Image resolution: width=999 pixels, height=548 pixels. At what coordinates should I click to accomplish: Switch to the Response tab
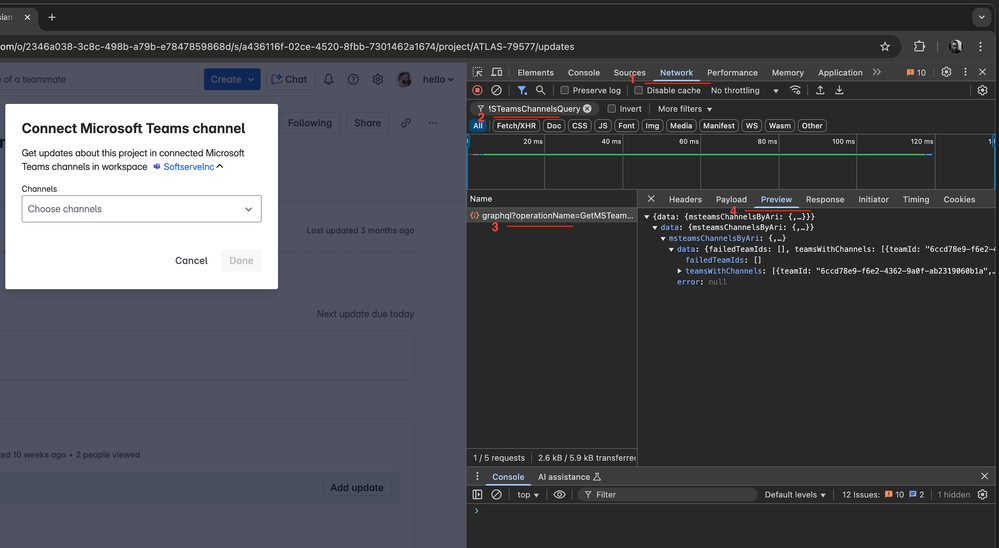click(x=825, y=199)
